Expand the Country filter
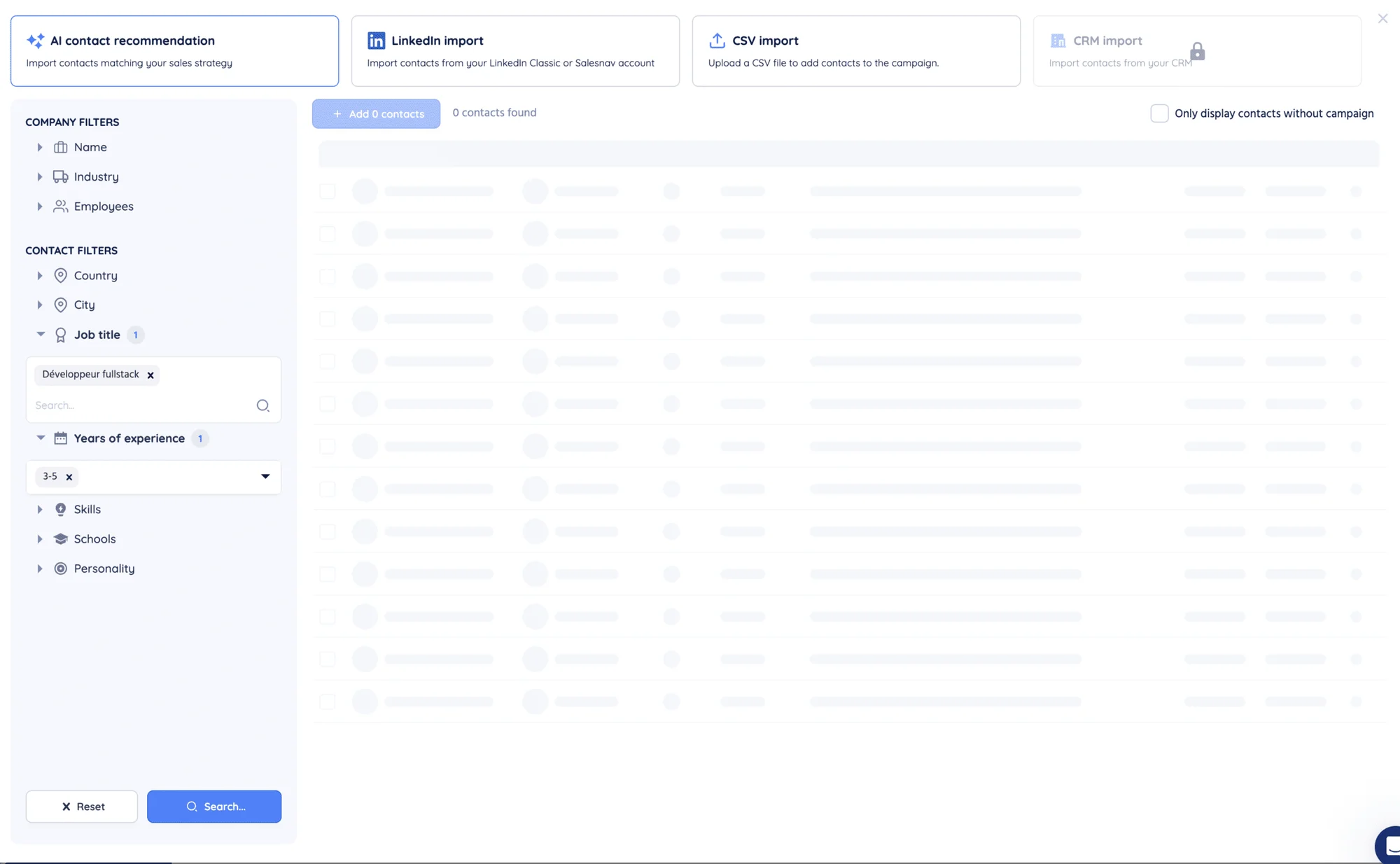Image resolution: width=1400 pixels, height=864 pixels. [40, 276]
